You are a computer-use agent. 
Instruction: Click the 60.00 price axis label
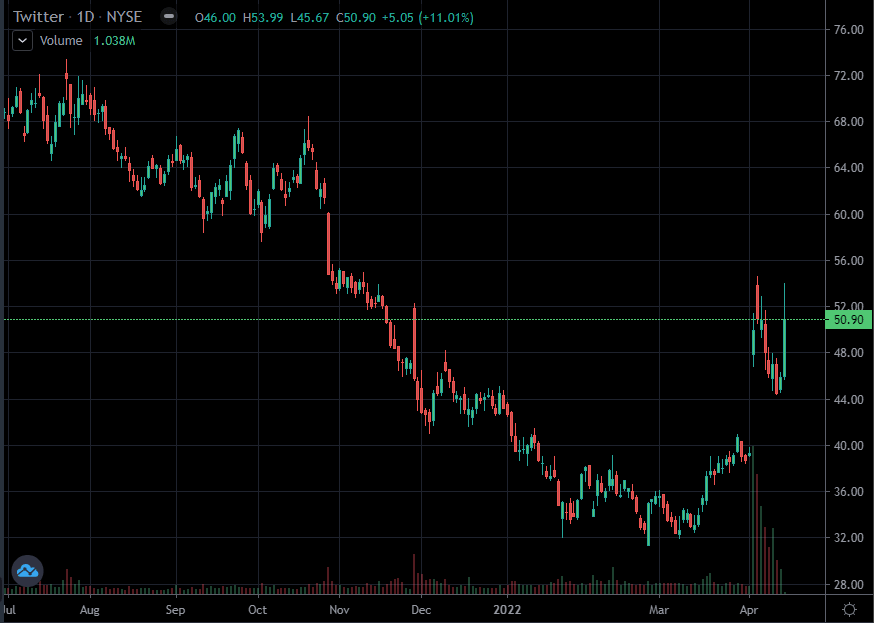coord(848,215)
